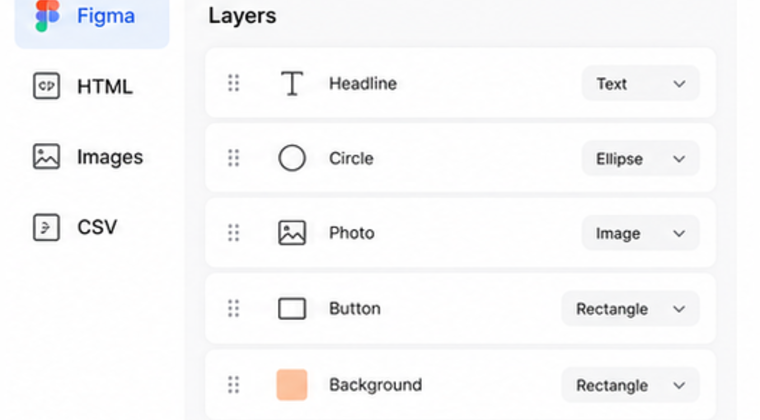Viewport: 760px width, 420px height.
Task: Select the Circle layer name
Action: click(351, 158)
